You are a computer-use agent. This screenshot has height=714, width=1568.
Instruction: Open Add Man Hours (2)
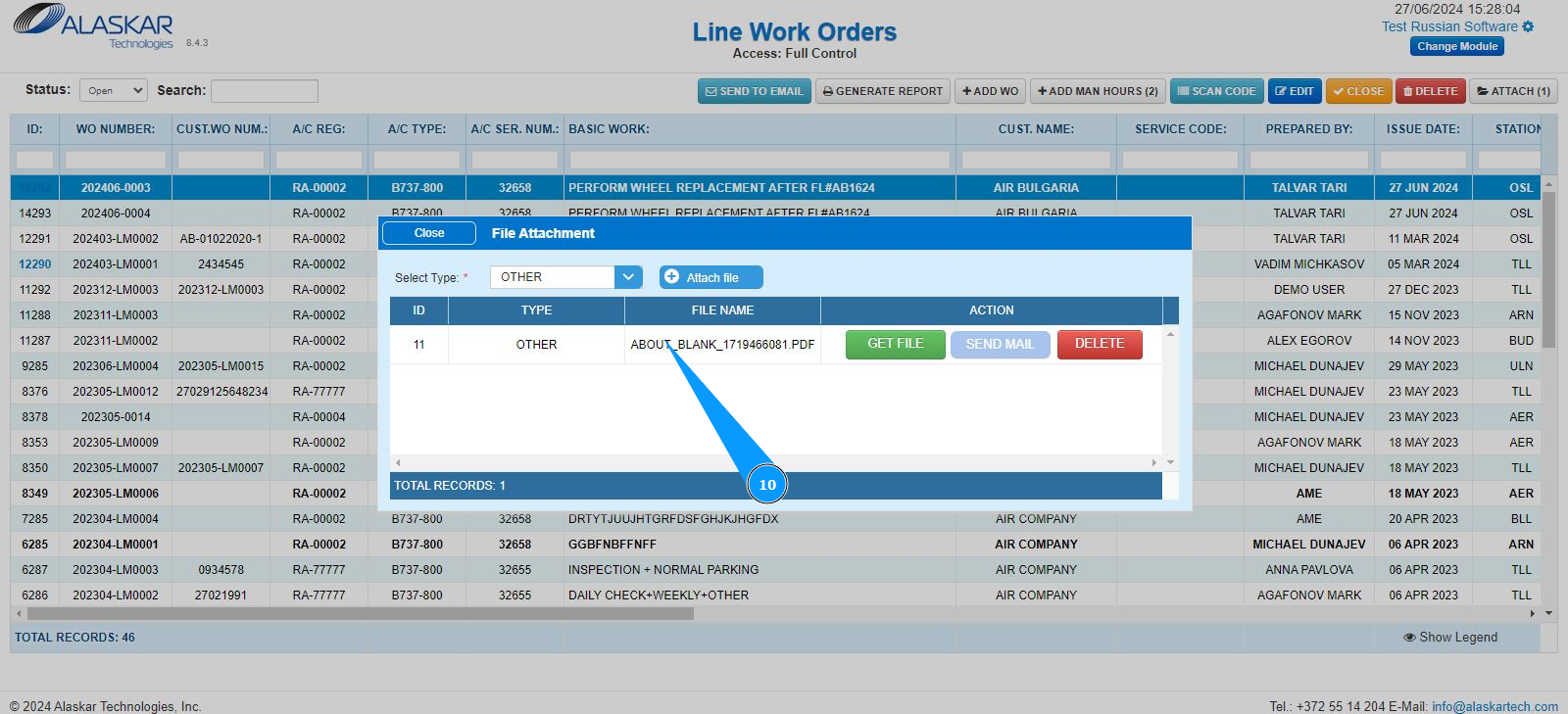[x=1098, y=91]
